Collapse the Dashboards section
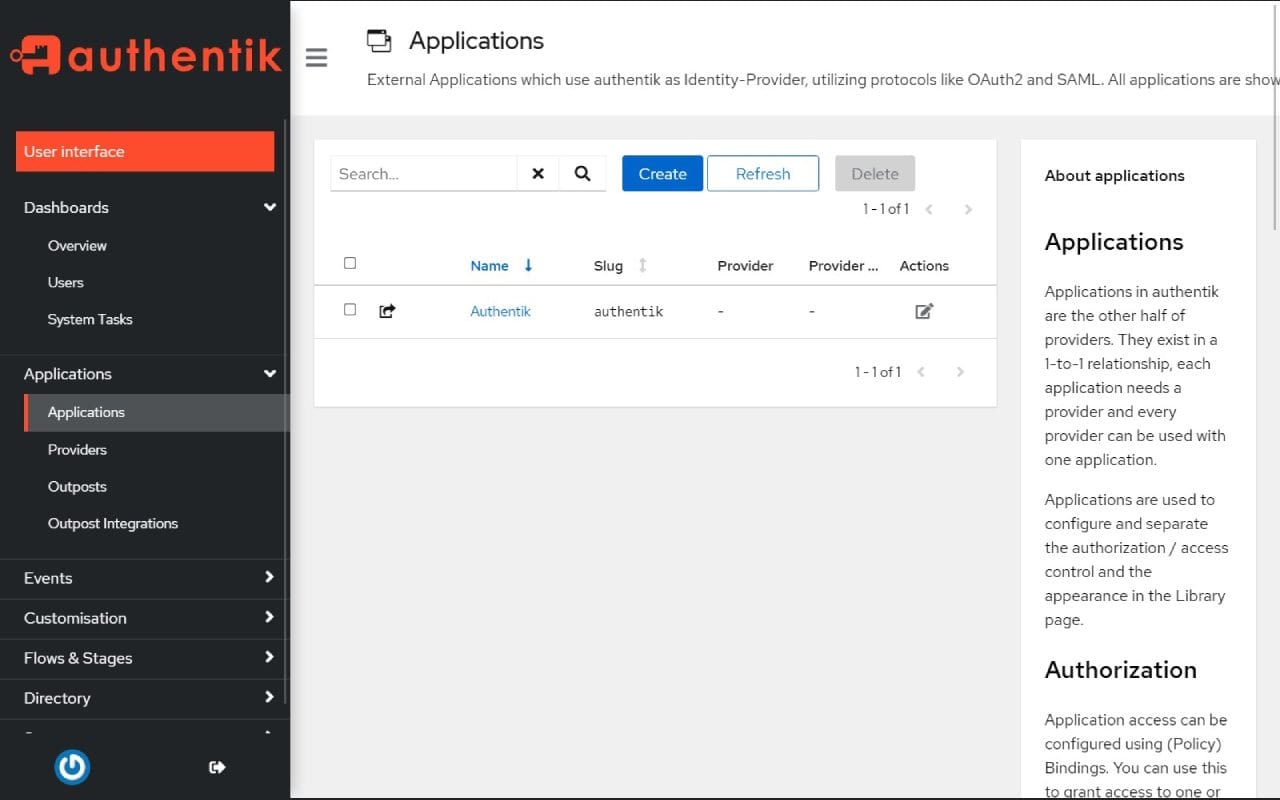The width and height of the screenshot is (1280, 800). 269,207
